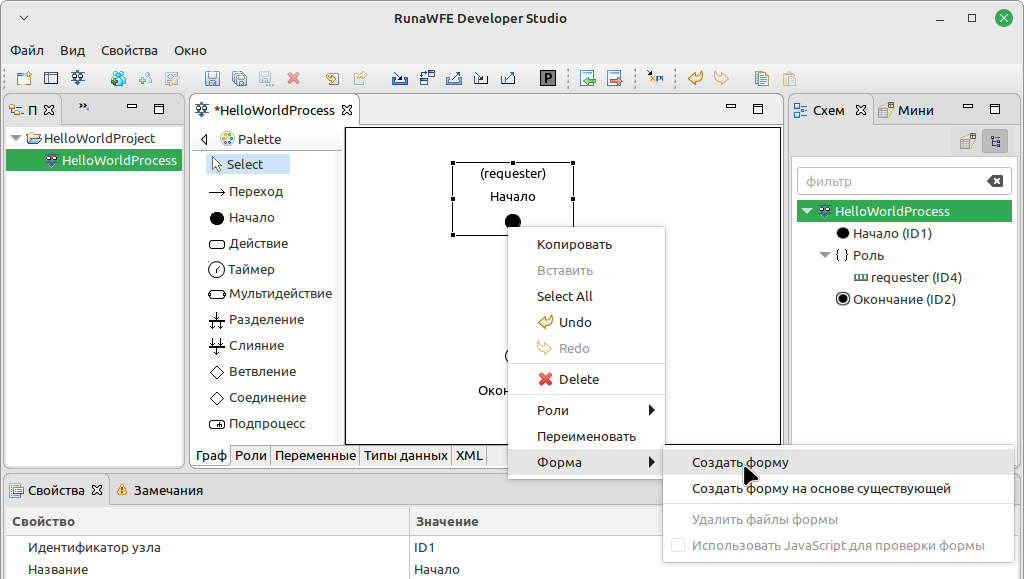
Task: Select the Ветвление palette tool
Action: [253, 371]
